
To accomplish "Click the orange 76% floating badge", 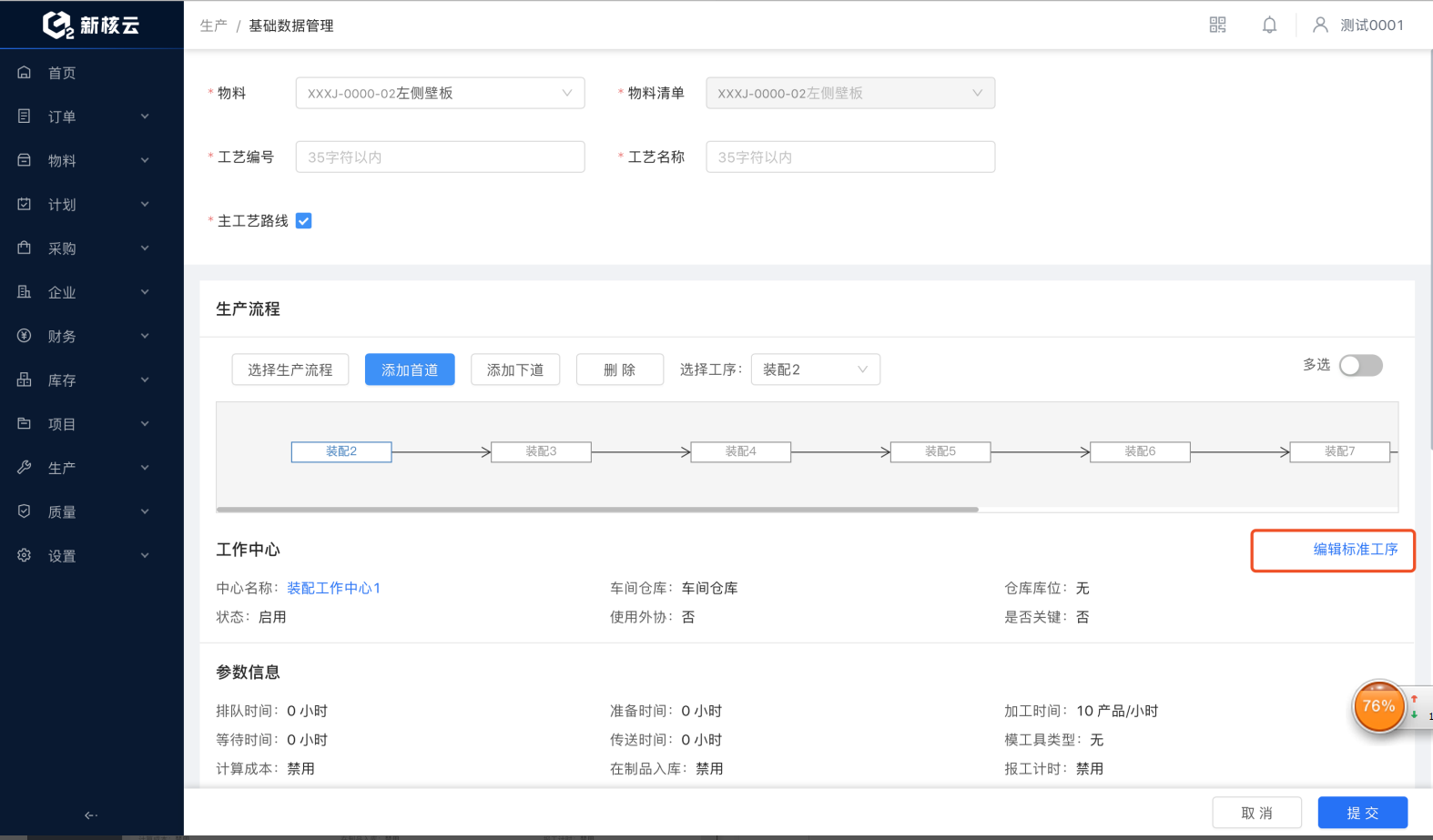I will [1378, 706].
